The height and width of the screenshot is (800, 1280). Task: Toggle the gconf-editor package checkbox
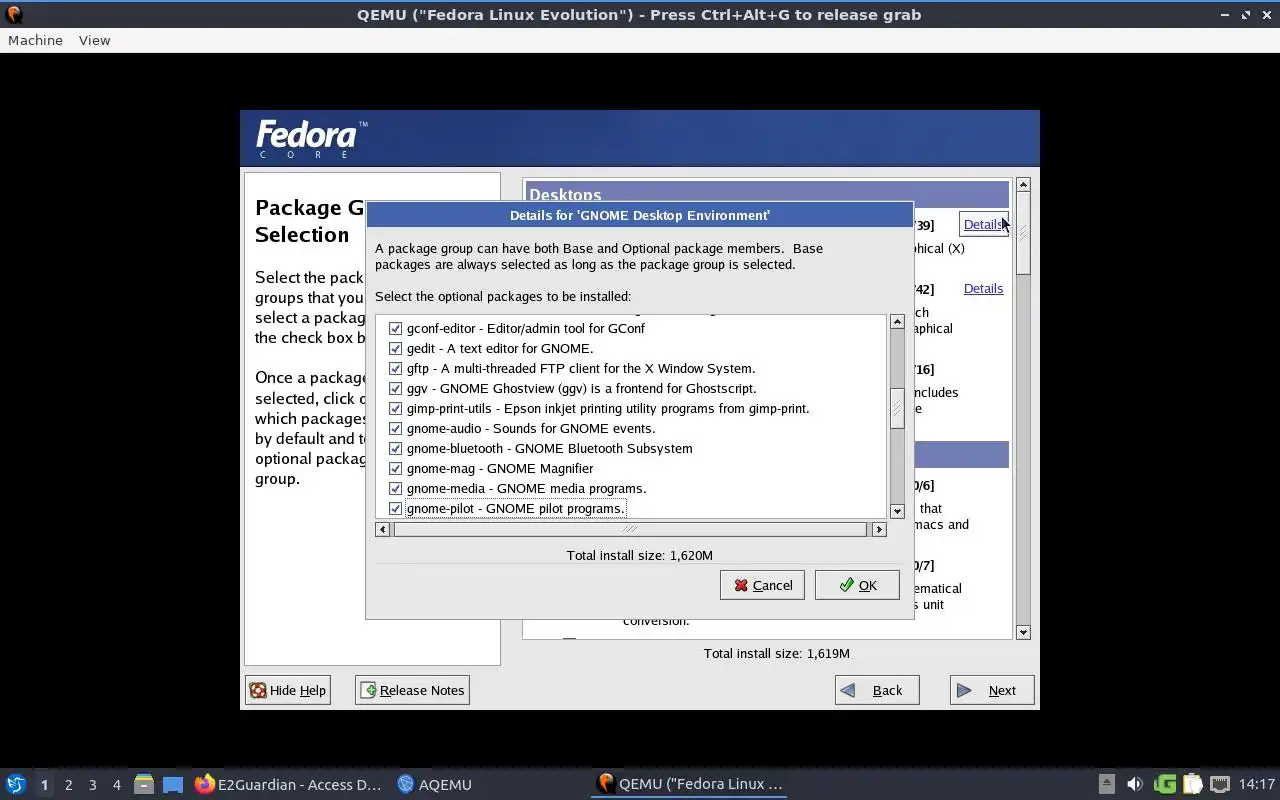(395, 328)
